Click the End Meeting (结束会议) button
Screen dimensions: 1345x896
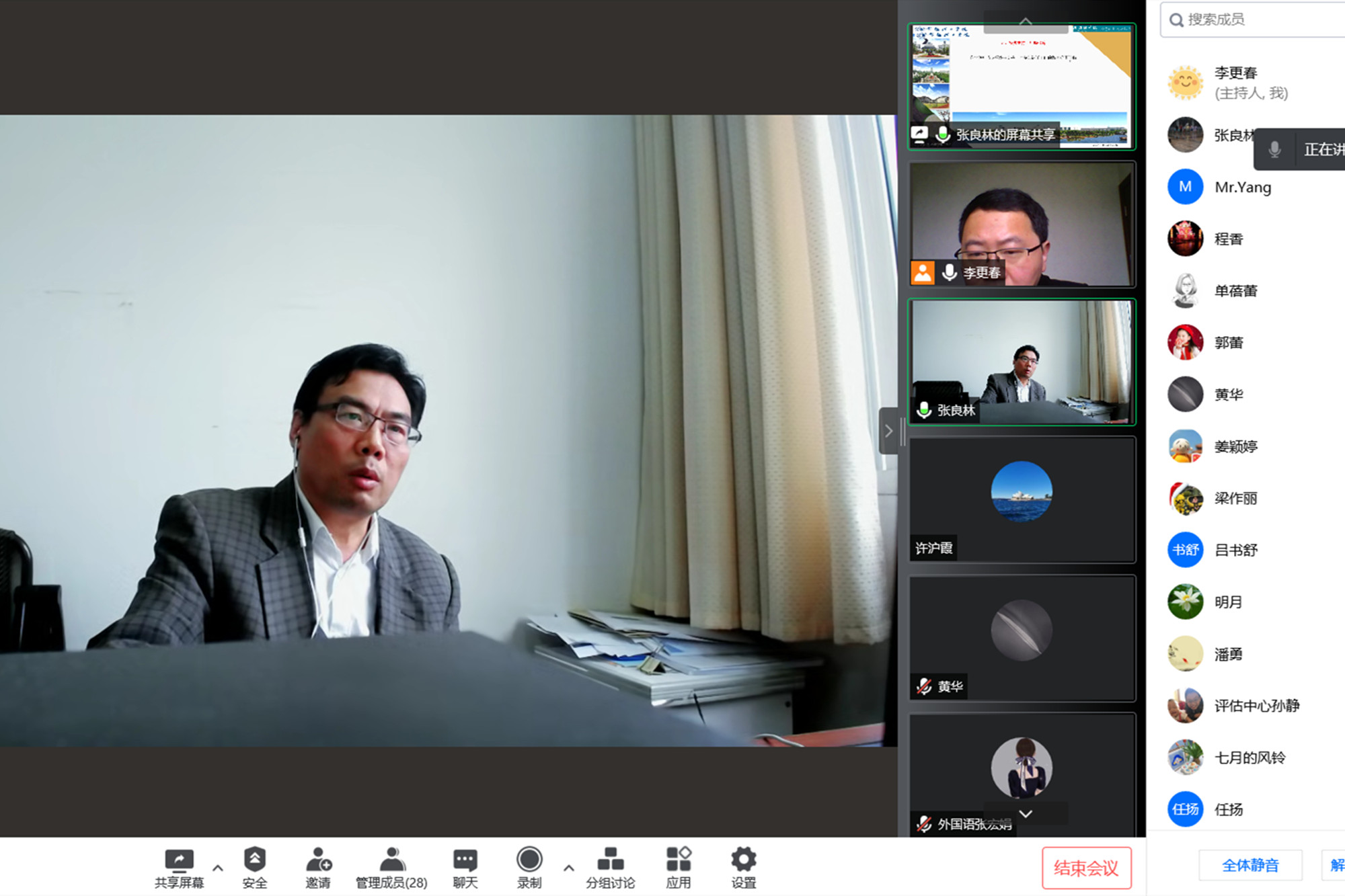1086,868
